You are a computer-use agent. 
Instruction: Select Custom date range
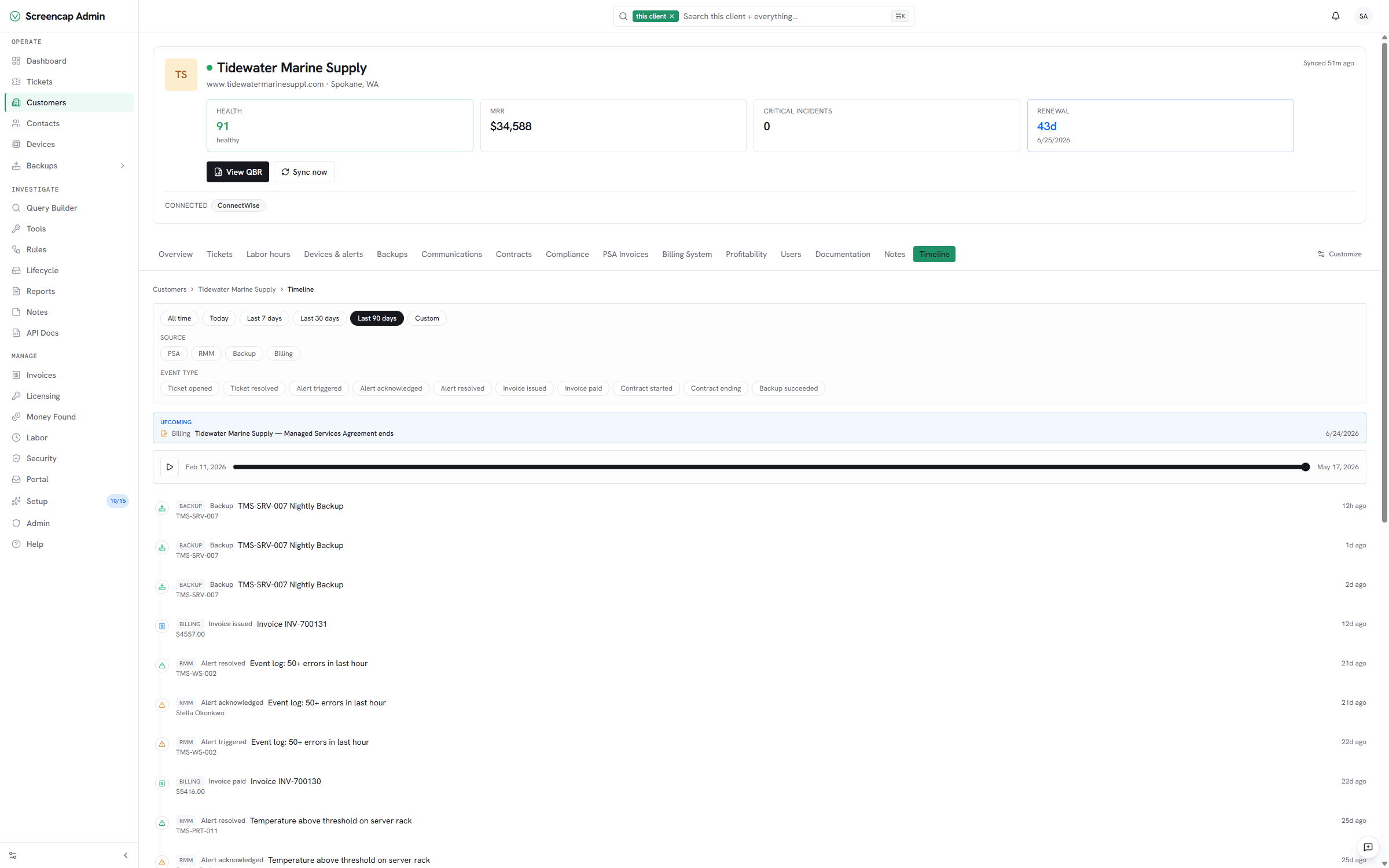427,318
